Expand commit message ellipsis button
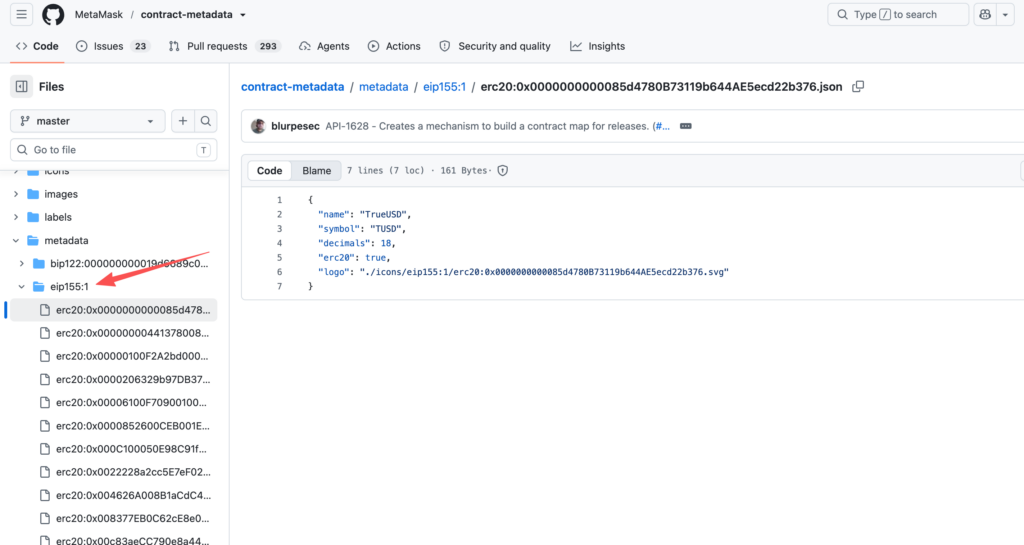The height and width of the screenshot is (545, 1024). coord(686,126)
